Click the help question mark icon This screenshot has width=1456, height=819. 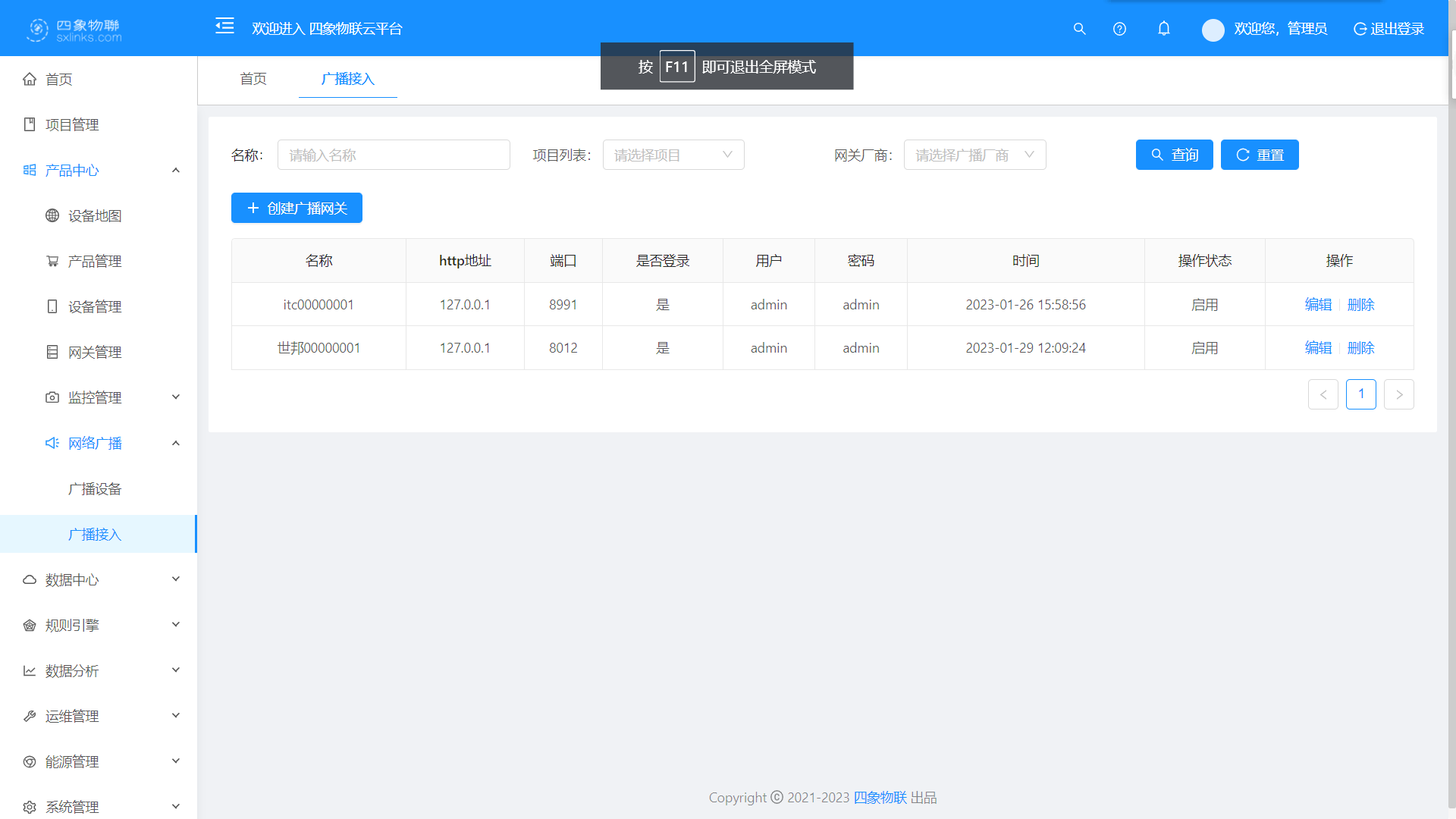click(1119, 29)
